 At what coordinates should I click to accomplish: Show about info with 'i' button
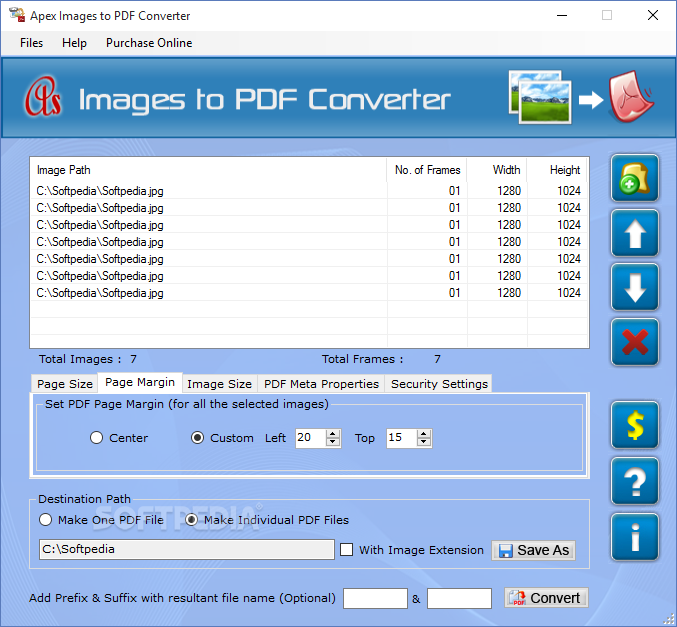pyautogui.click(x=634, y=537)
